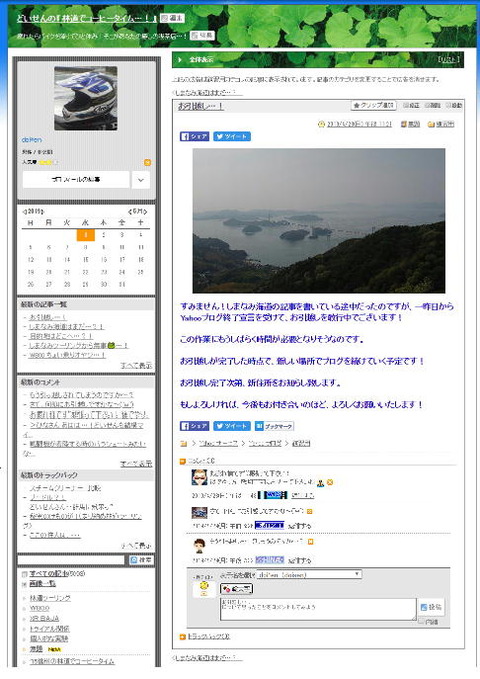
Task: Toggle the 内緒 secret comment checkbox
Action: point(421,621)
